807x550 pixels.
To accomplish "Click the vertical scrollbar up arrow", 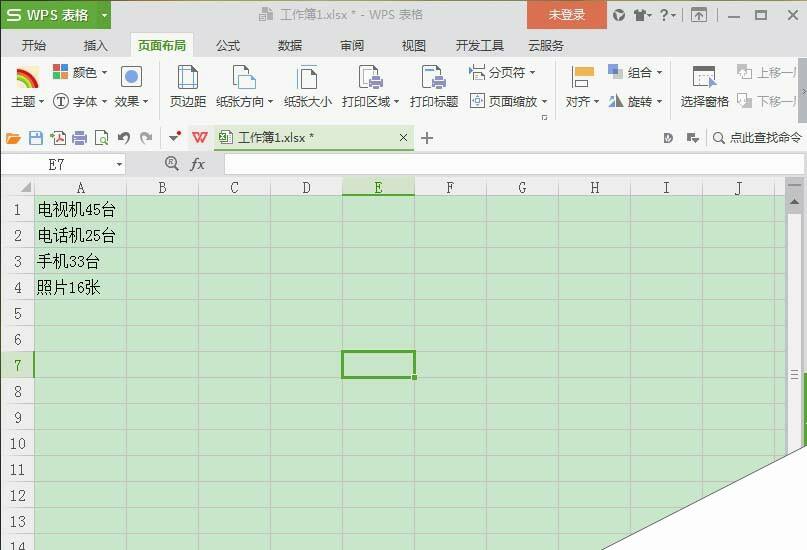I will 795,202.
